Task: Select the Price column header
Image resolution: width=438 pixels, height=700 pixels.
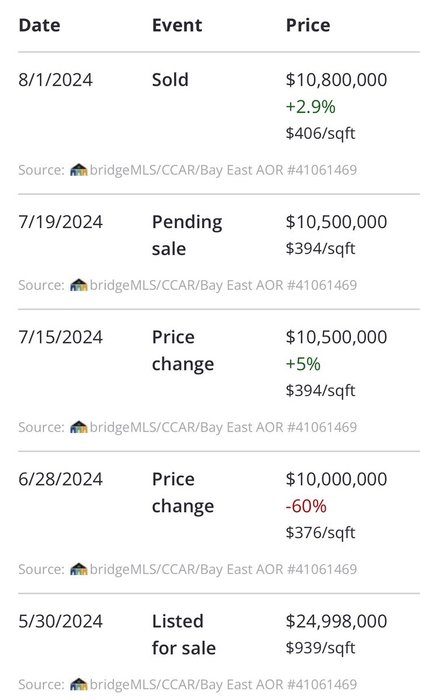Action: click(308, 25)
